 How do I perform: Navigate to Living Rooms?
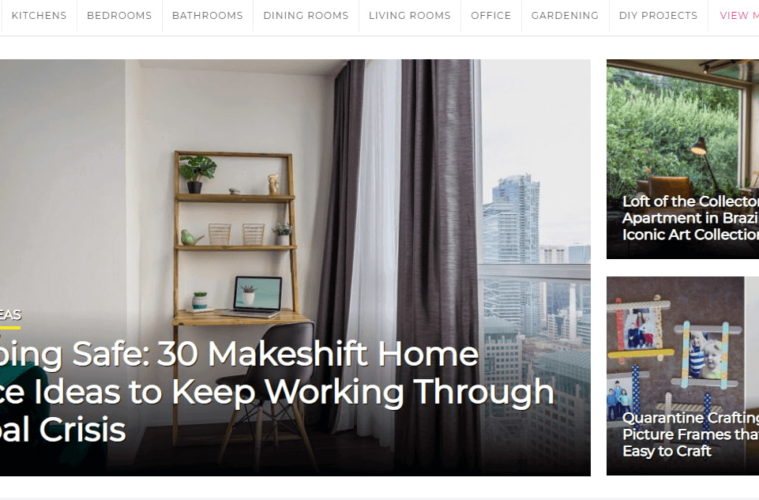(x=410, y=15)
